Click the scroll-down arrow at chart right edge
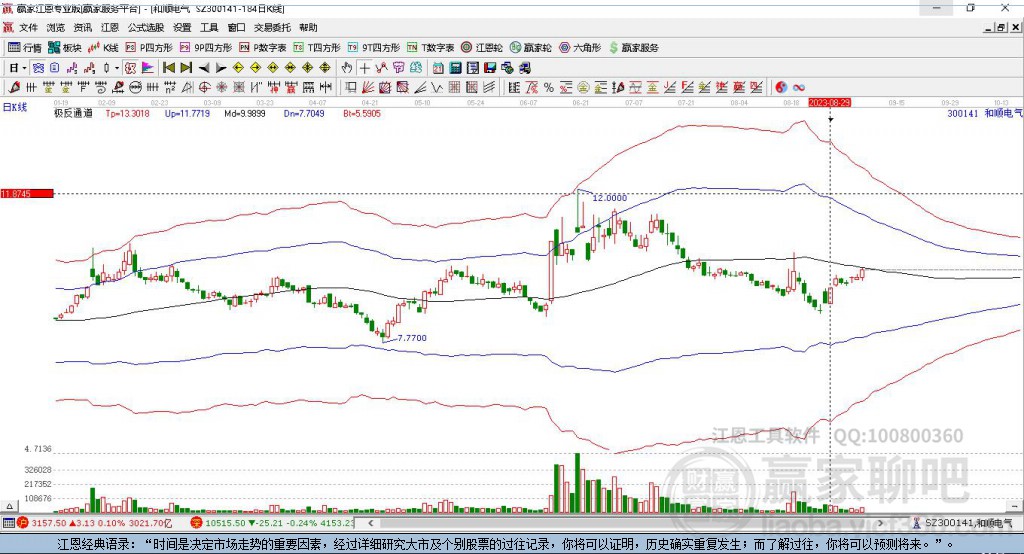 click(x=1016, y=506)
